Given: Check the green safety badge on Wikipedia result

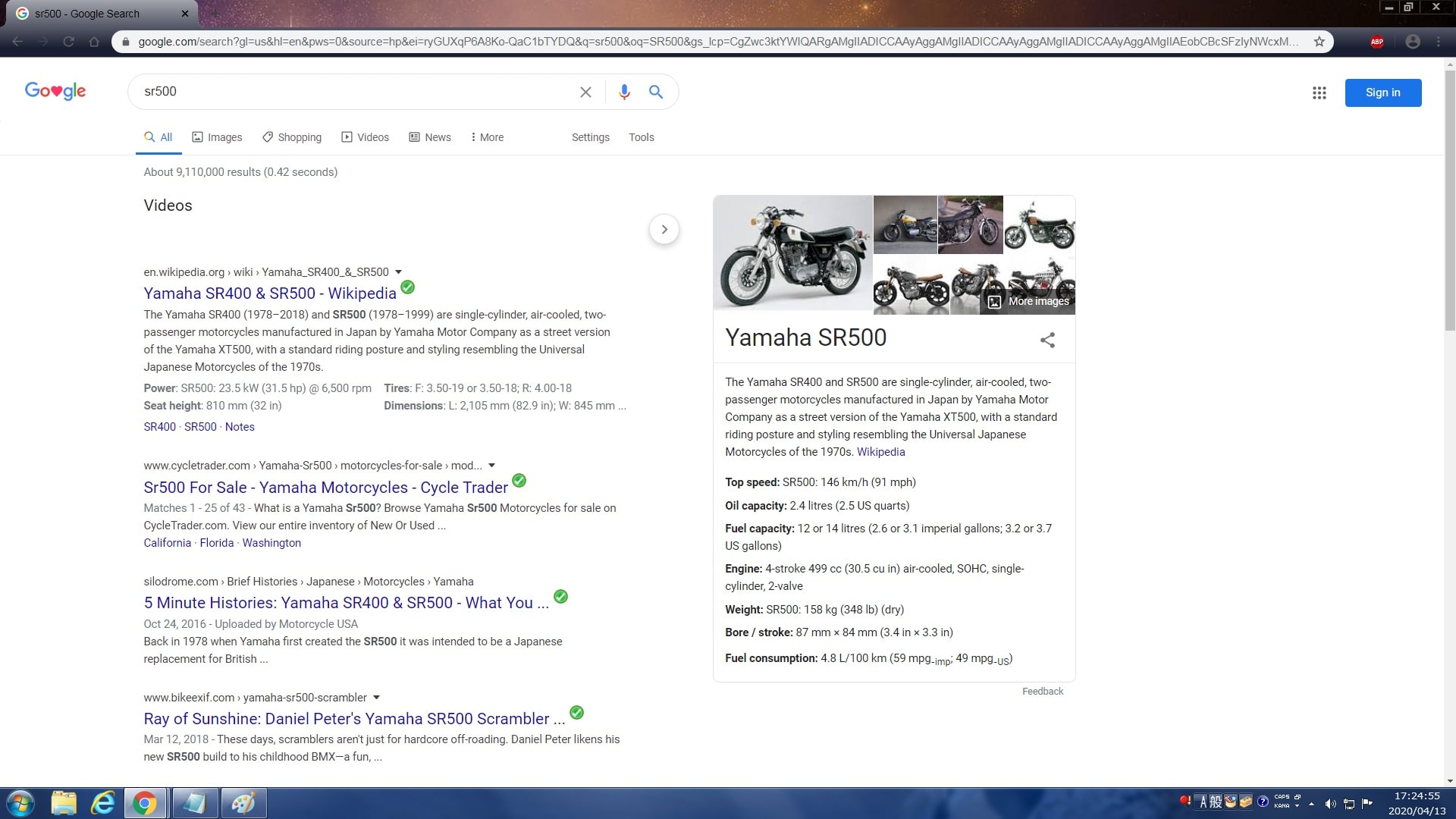Looking at the screenshot, I should click(407, 287).
